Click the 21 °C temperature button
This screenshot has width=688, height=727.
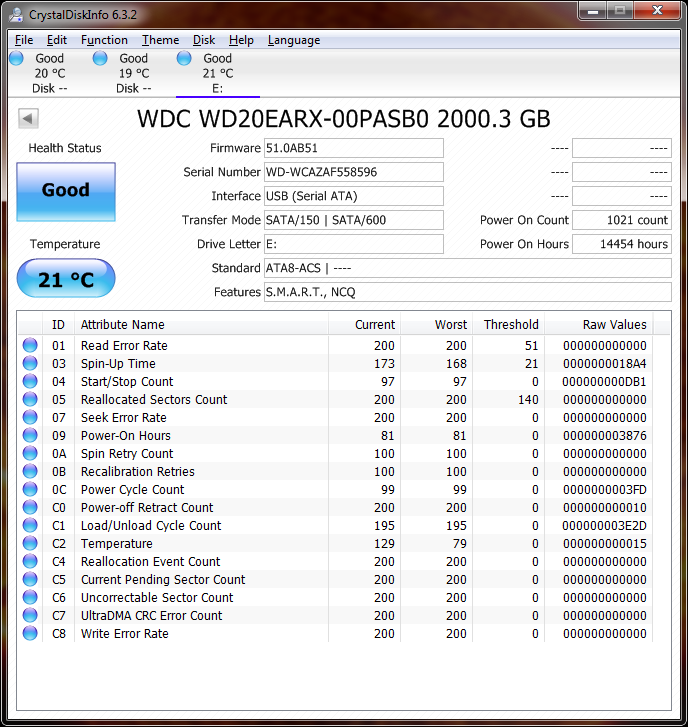[x=66, y=278]
